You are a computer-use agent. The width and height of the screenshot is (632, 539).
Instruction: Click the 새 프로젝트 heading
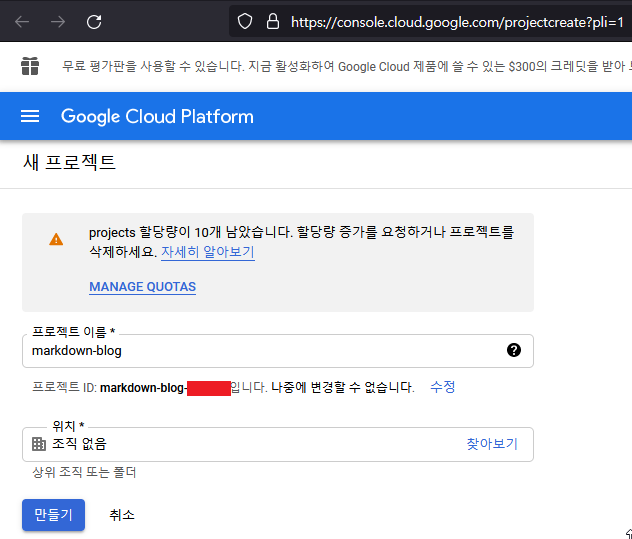pyautogui.click(x=69, y=162)
